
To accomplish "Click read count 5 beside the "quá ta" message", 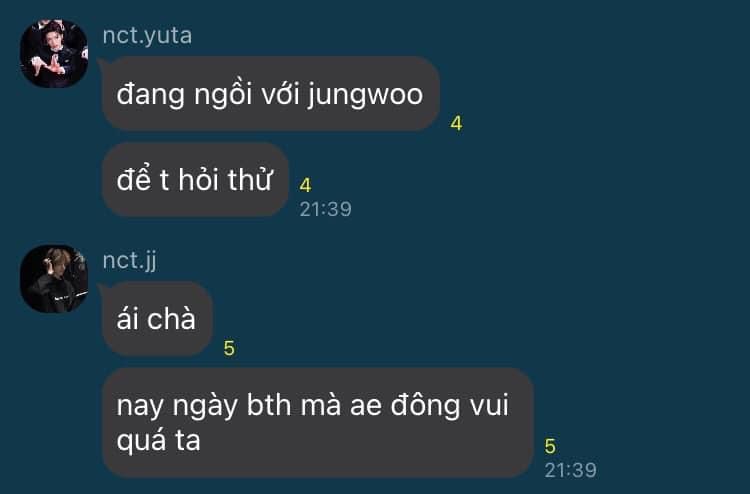I will tap(550, 446).
